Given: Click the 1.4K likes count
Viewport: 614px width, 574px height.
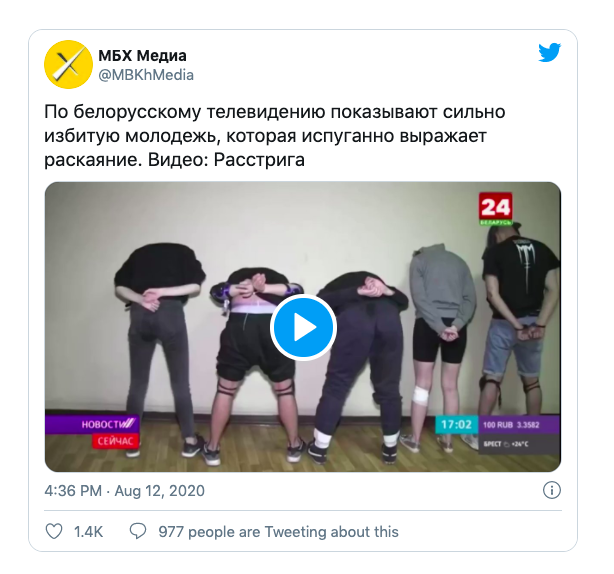Looking at the screenshot, I should (x=88, y=532).
